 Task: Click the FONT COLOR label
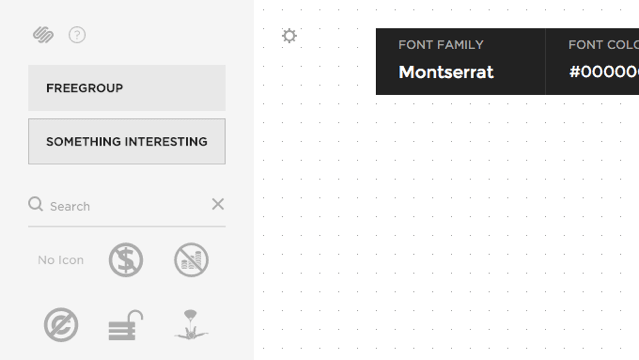(x=604, y=45)
